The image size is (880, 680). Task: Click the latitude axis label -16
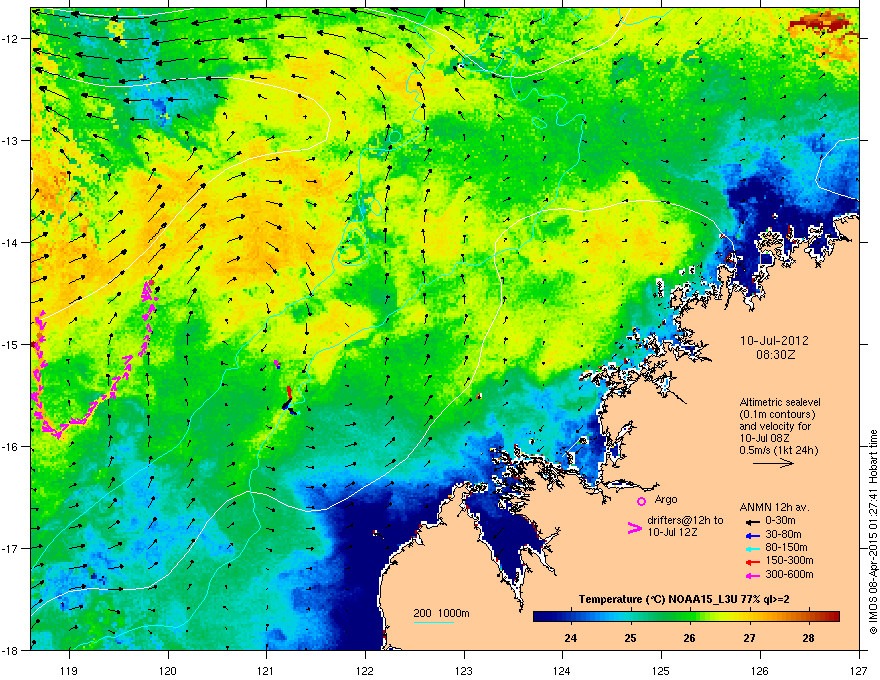(10, 446)
